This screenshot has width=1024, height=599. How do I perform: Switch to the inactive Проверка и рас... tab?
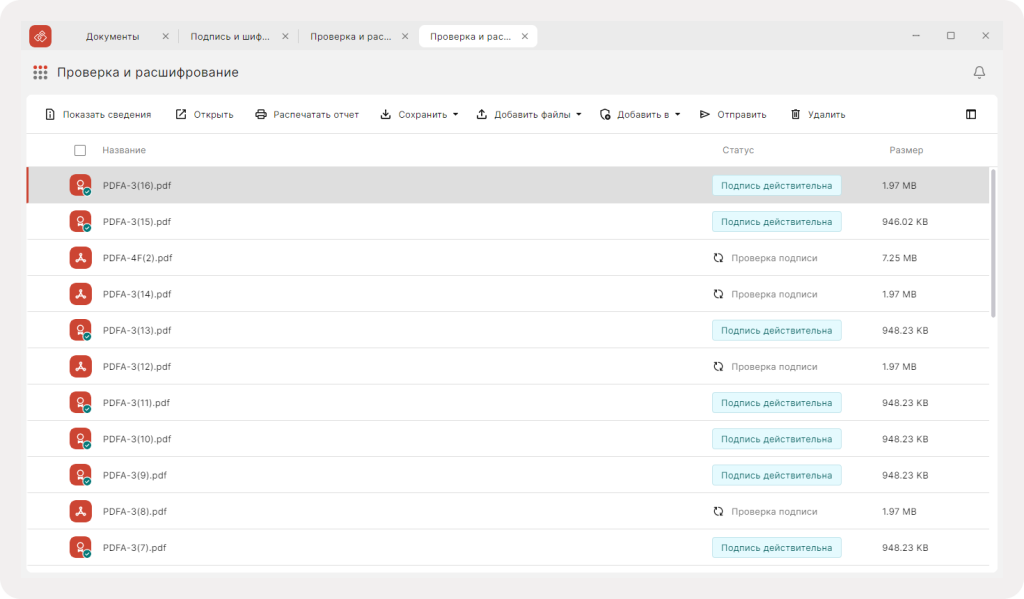(x=351, y=37)
